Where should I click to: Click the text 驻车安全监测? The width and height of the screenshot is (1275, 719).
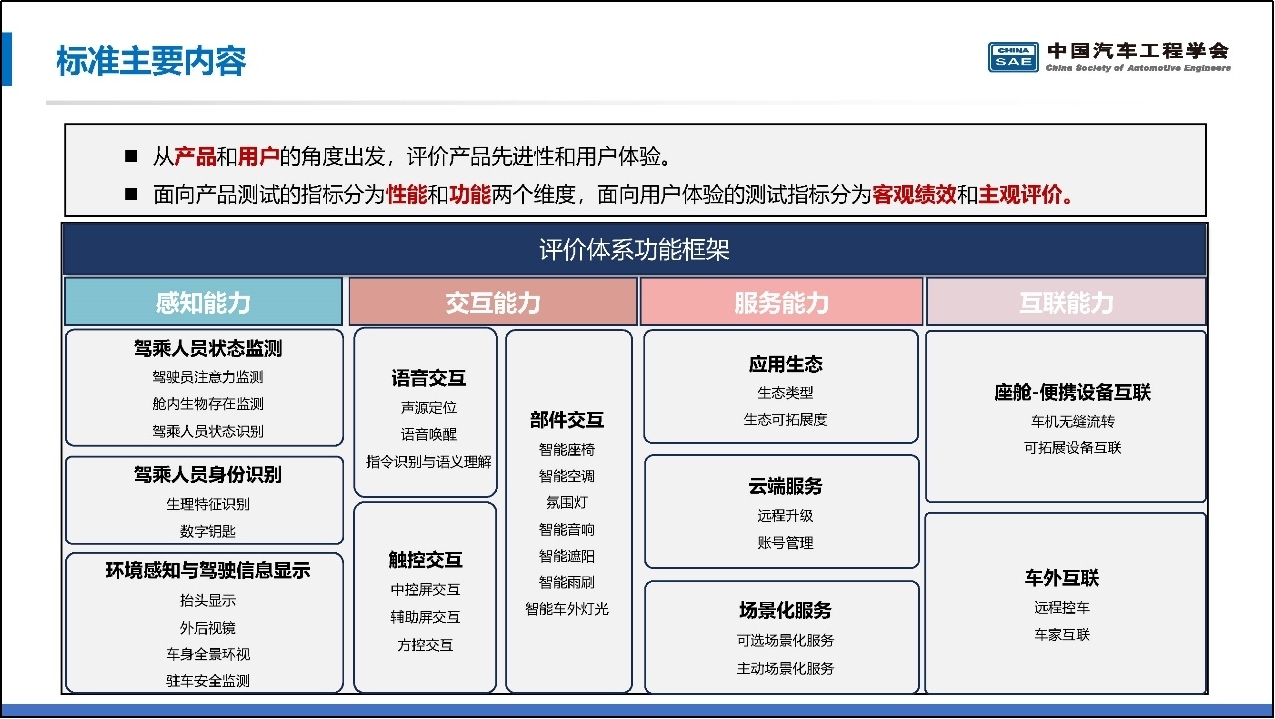[208, 681]
